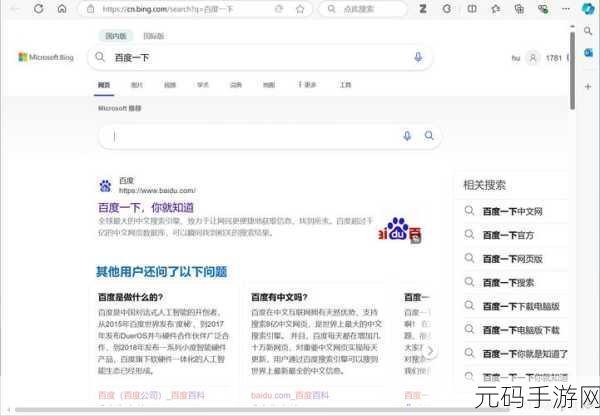Viewport: 600px width, 416px height.
Task: Click the sidebar plus icon to add app
Action: [x=588, y=86]
